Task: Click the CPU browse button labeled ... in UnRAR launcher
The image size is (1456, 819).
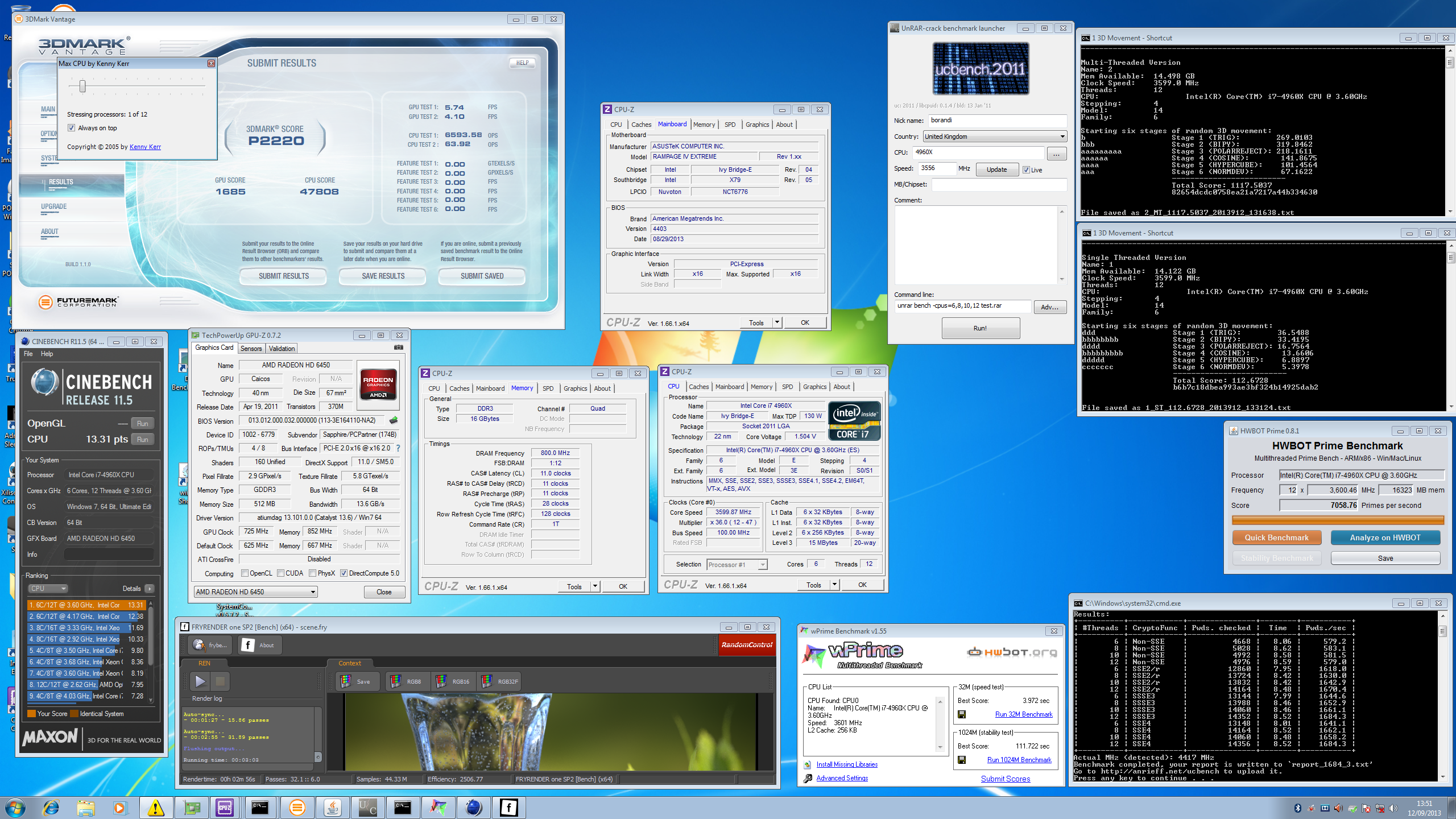Action: point(1056,153)
